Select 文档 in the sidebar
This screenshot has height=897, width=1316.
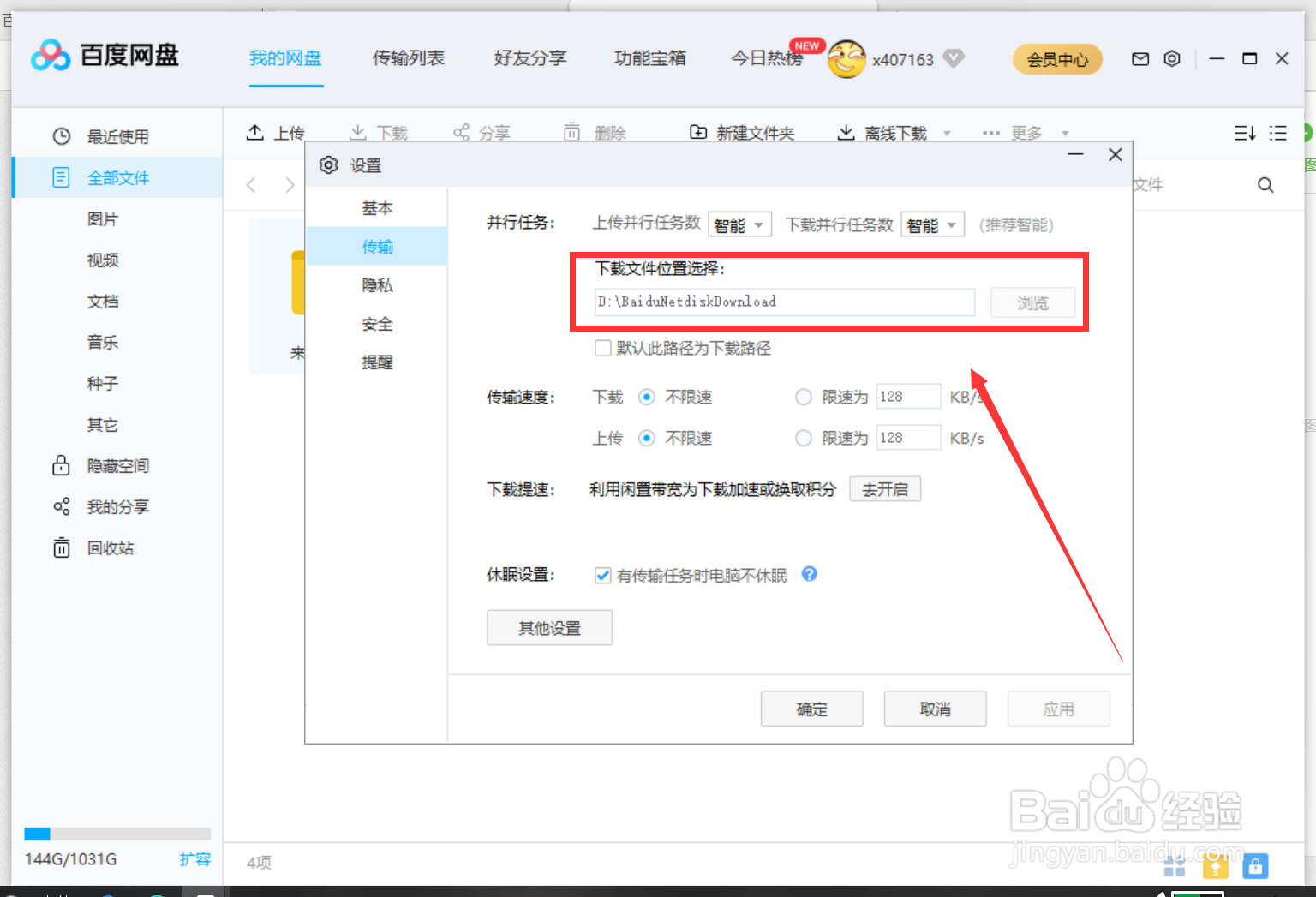103,301
